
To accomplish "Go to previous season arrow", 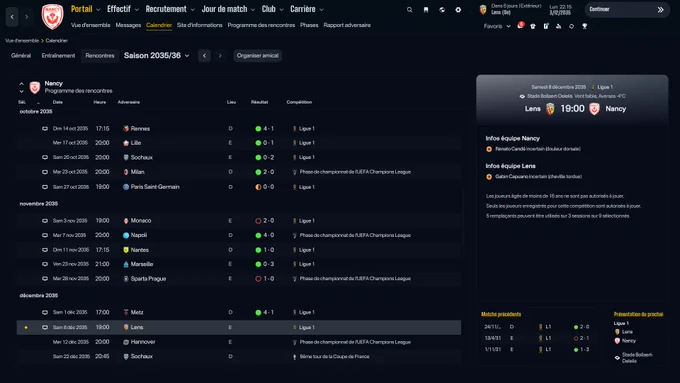I will [204, 56].
